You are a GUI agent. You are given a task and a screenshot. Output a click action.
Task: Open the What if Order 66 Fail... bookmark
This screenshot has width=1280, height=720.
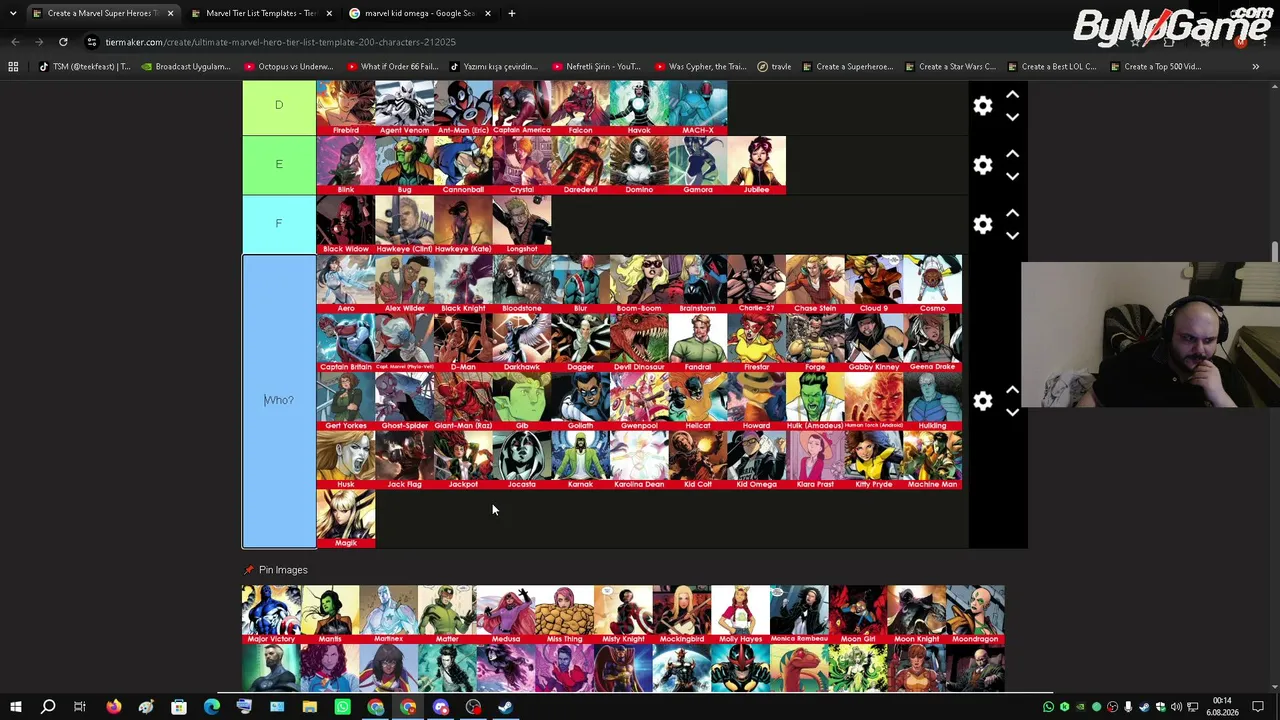point(392,67)
